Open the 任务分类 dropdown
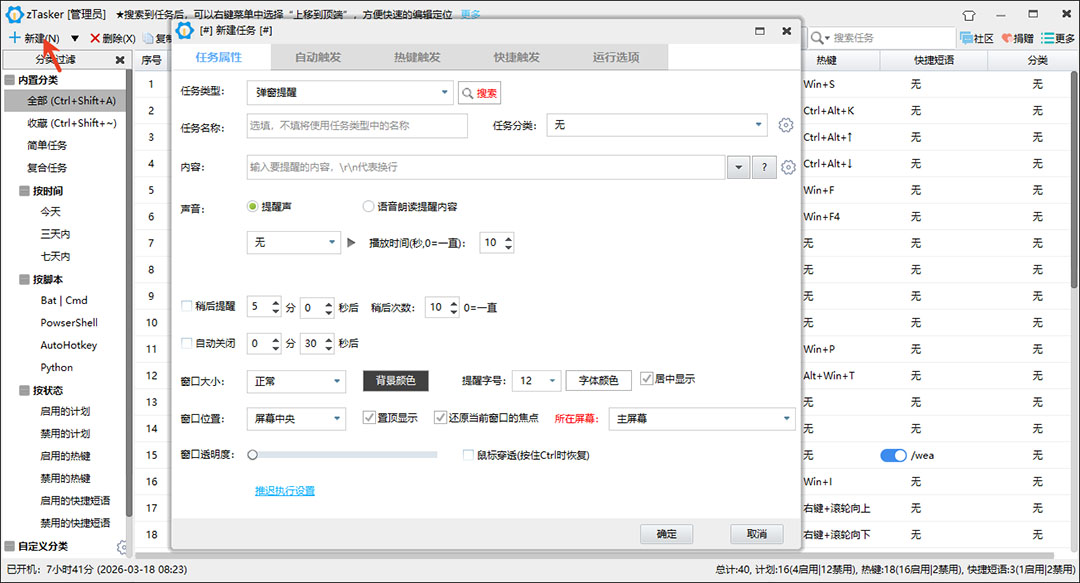This screenshot has width=1080, height=583. [x=656, y=125]
